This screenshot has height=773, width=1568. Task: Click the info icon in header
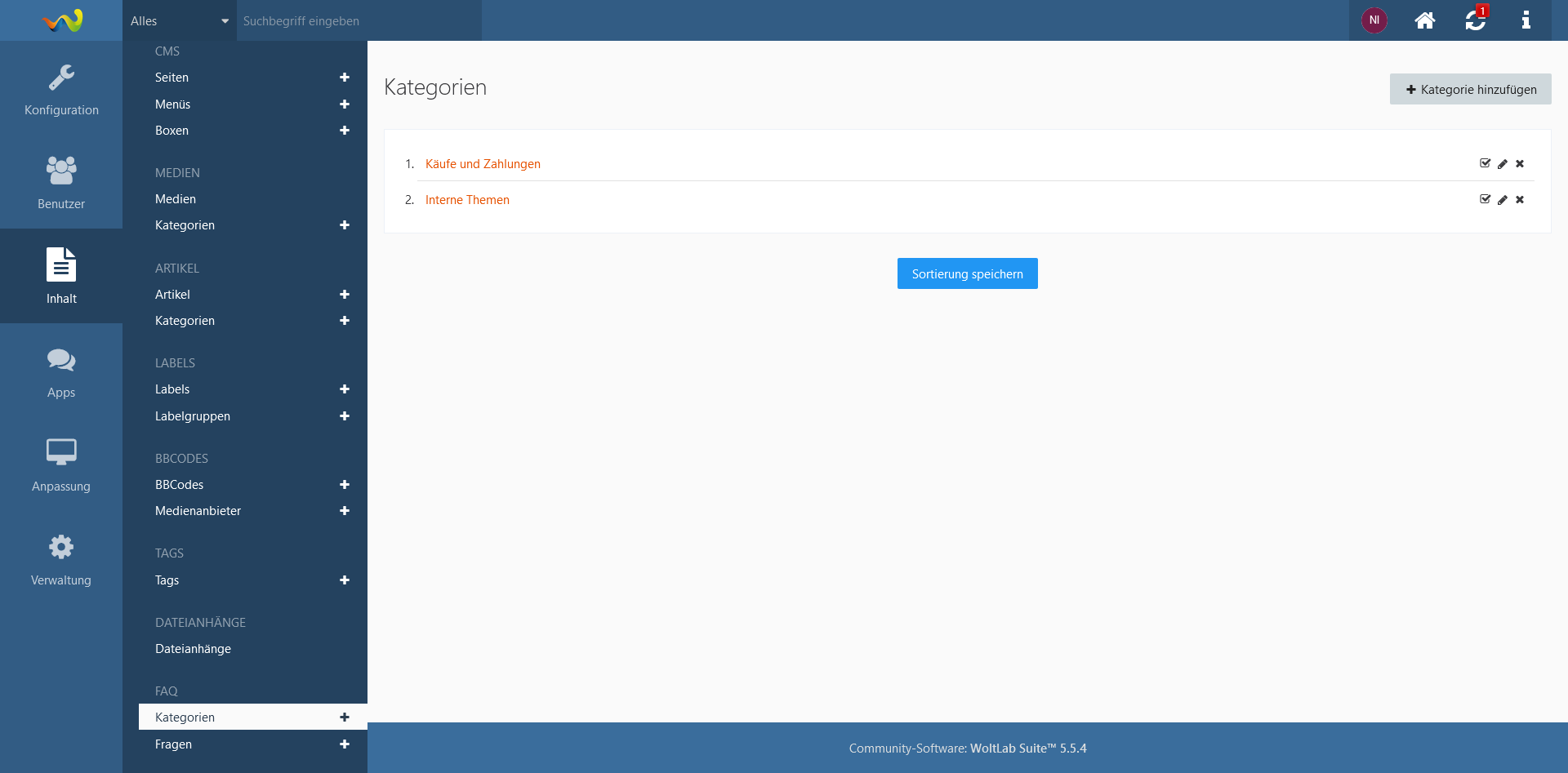pos(1526,20)
